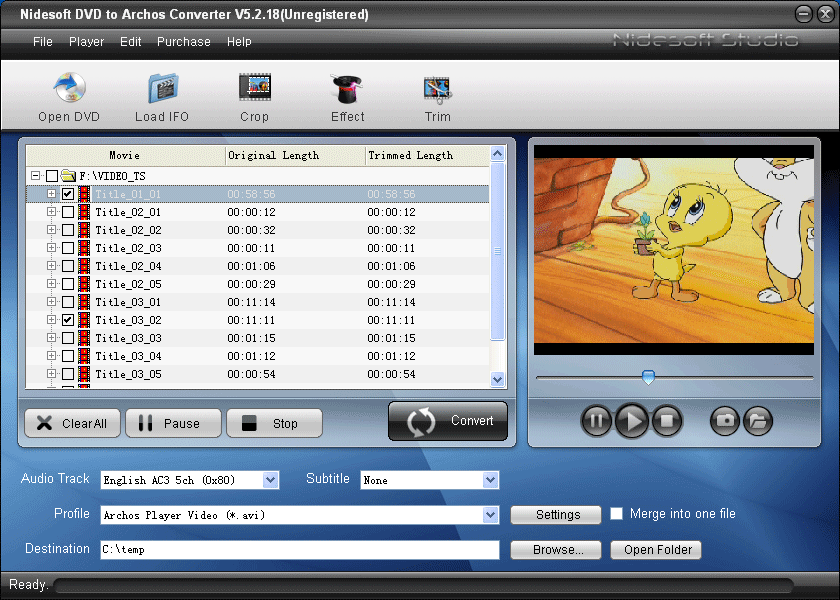Open the Player menu
840x600 pixels.
coord(86,42)
